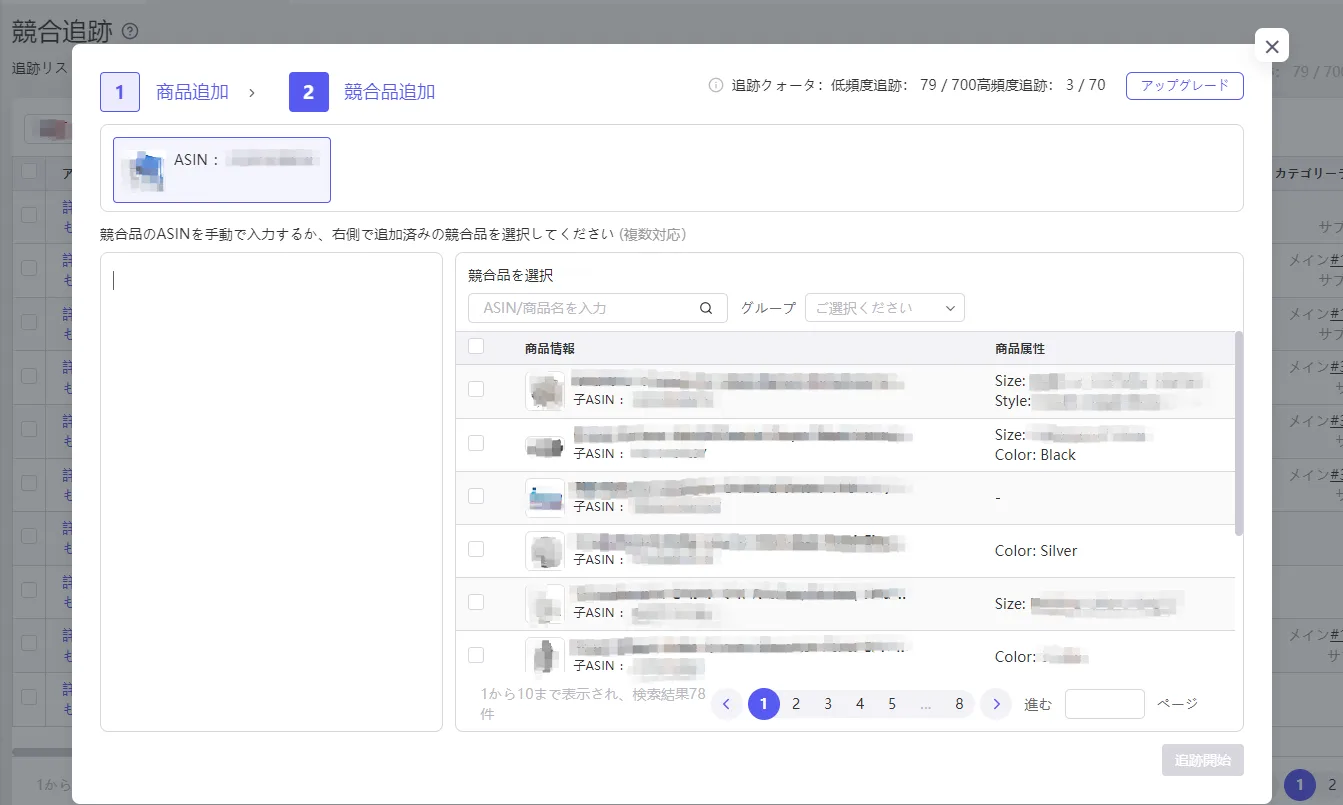Go to page 4 in dialog pagination

pos(860,704)
